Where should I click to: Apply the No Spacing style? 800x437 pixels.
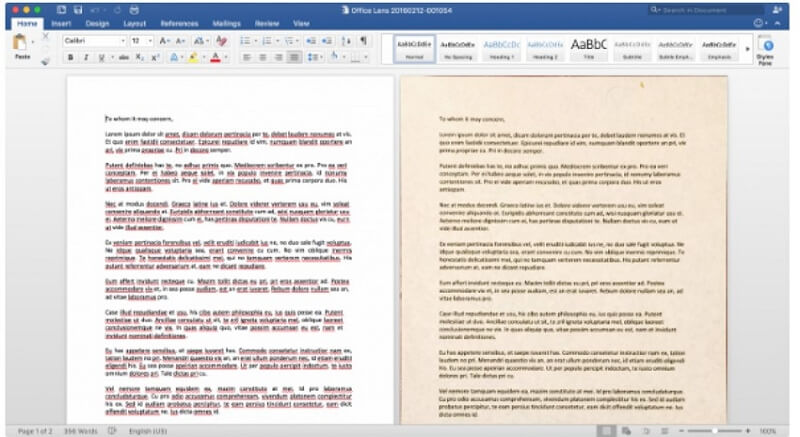pyautogui.click(x=458, y=49)
